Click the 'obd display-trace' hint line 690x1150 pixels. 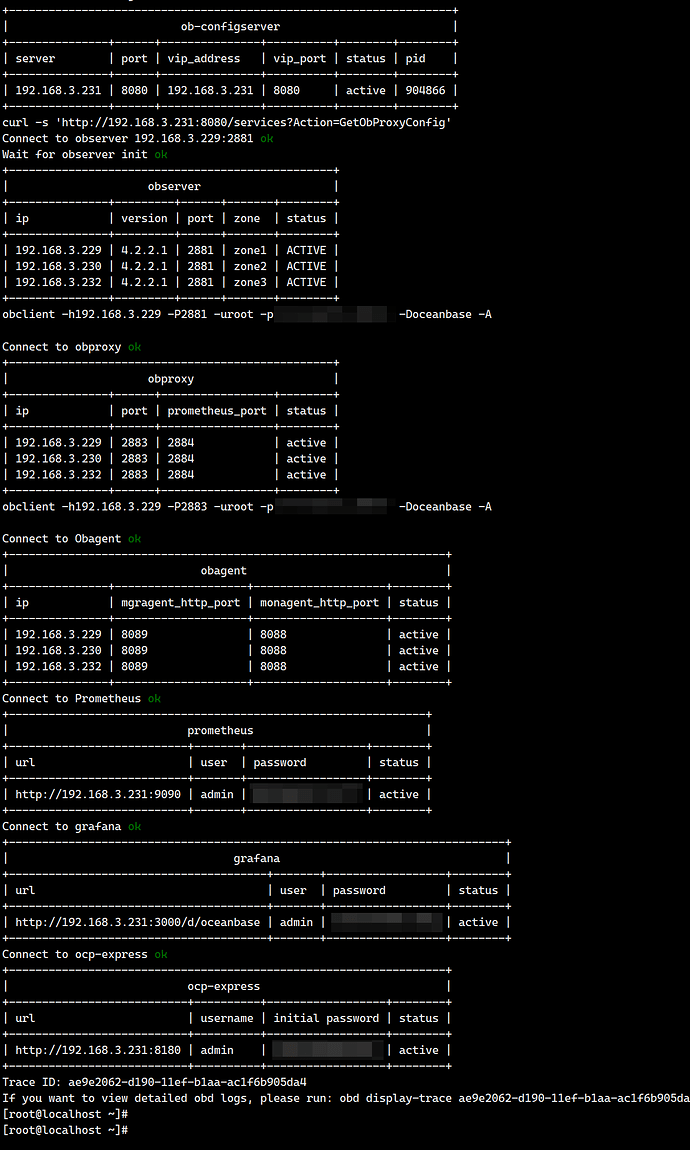(x=345, y=1099)
